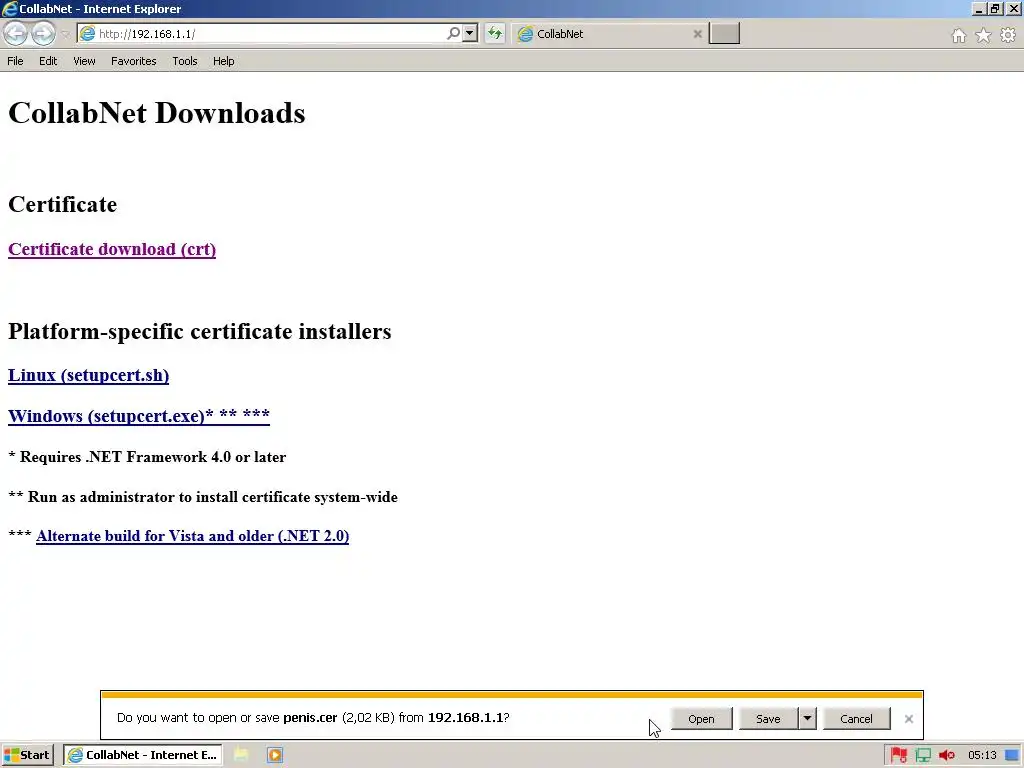The width and height of the screenshot is (1024, 768).
Task: Open the Tools menu
Action: coord(185,61)
